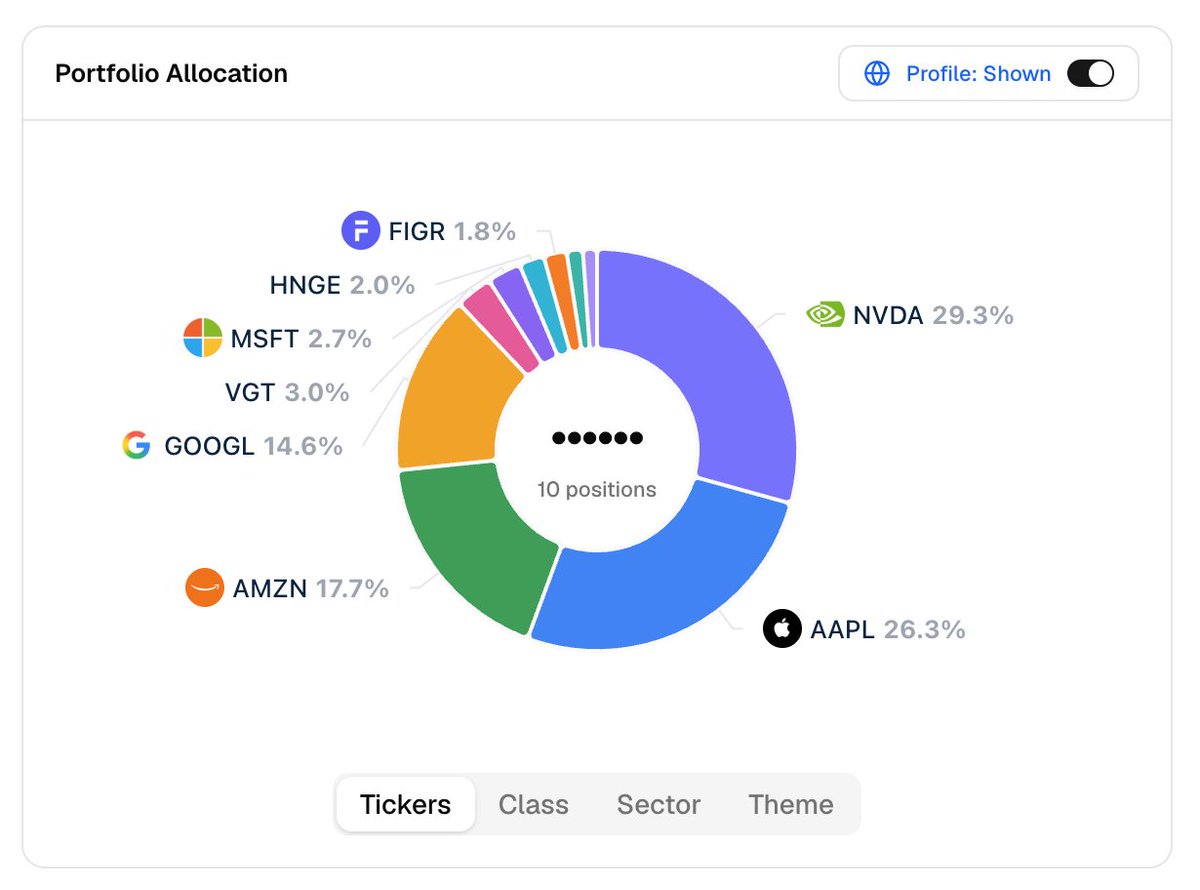Switch to the Class tab
The image size is (1200, 890).
(533, 804)
